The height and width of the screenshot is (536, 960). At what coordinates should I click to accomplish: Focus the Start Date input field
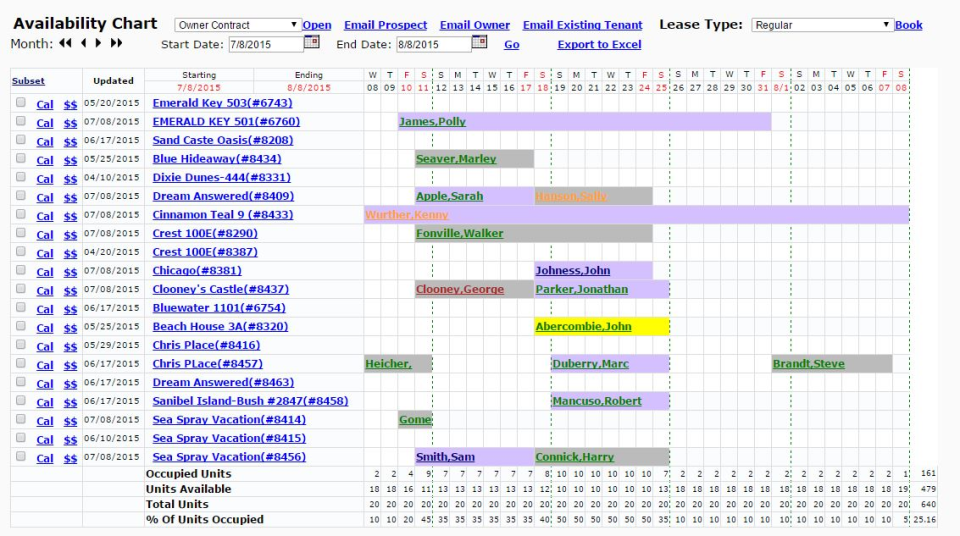pos(266,44)
